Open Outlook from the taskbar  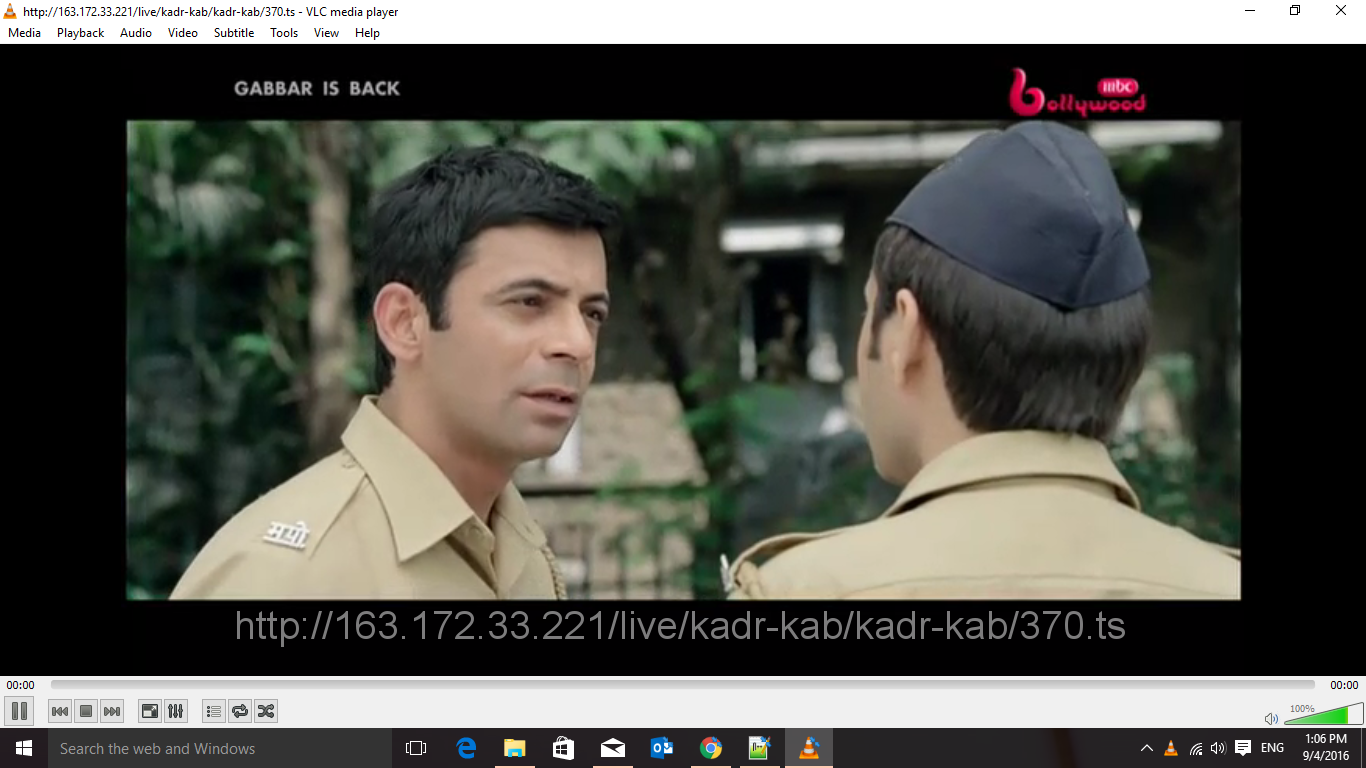662,748
